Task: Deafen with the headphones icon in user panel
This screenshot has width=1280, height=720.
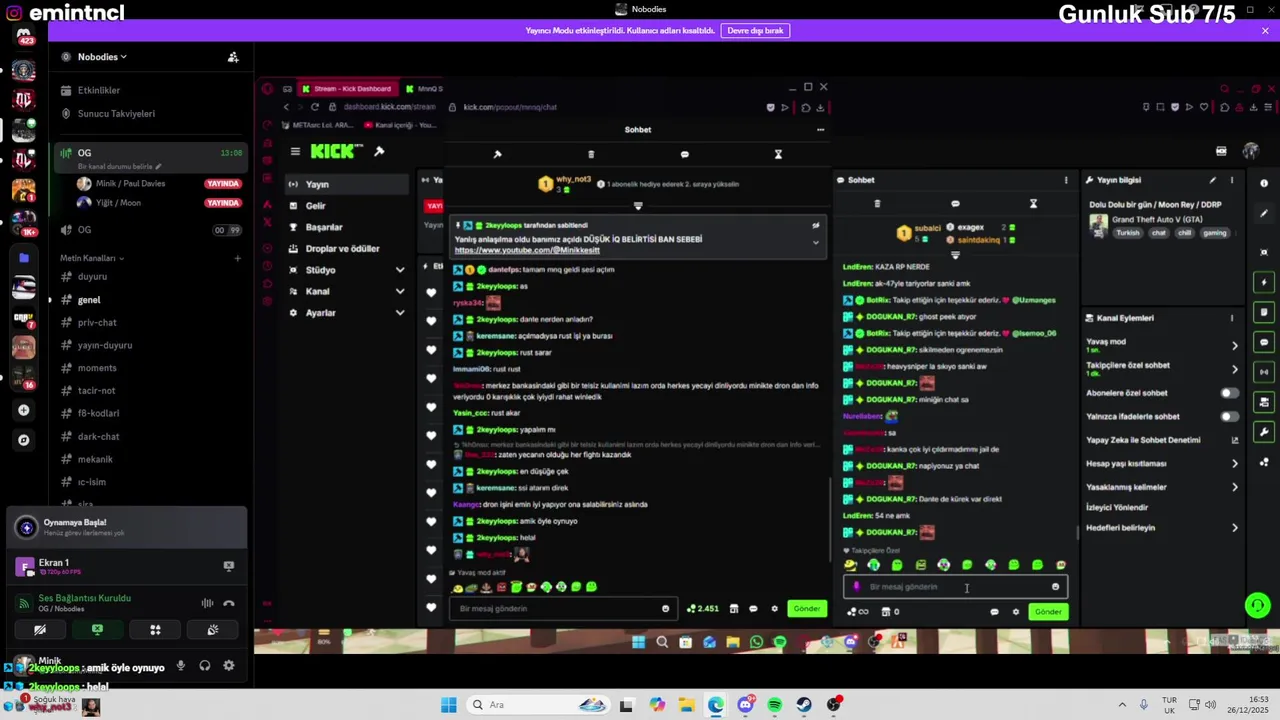Action: 205,666
